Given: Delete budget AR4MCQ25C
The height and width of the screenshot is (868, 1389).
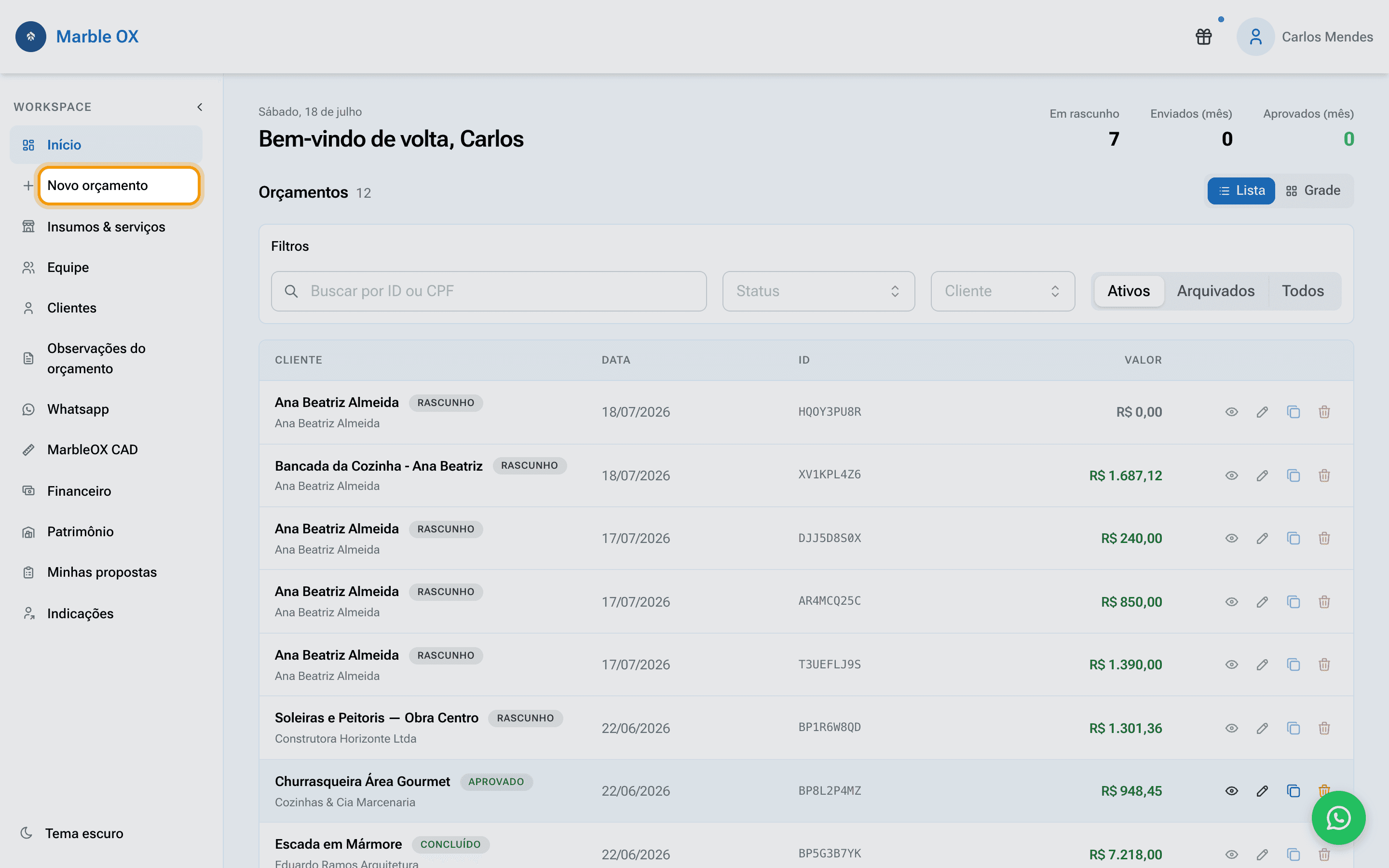Looking at the screenshot, I should [1324, 602].
